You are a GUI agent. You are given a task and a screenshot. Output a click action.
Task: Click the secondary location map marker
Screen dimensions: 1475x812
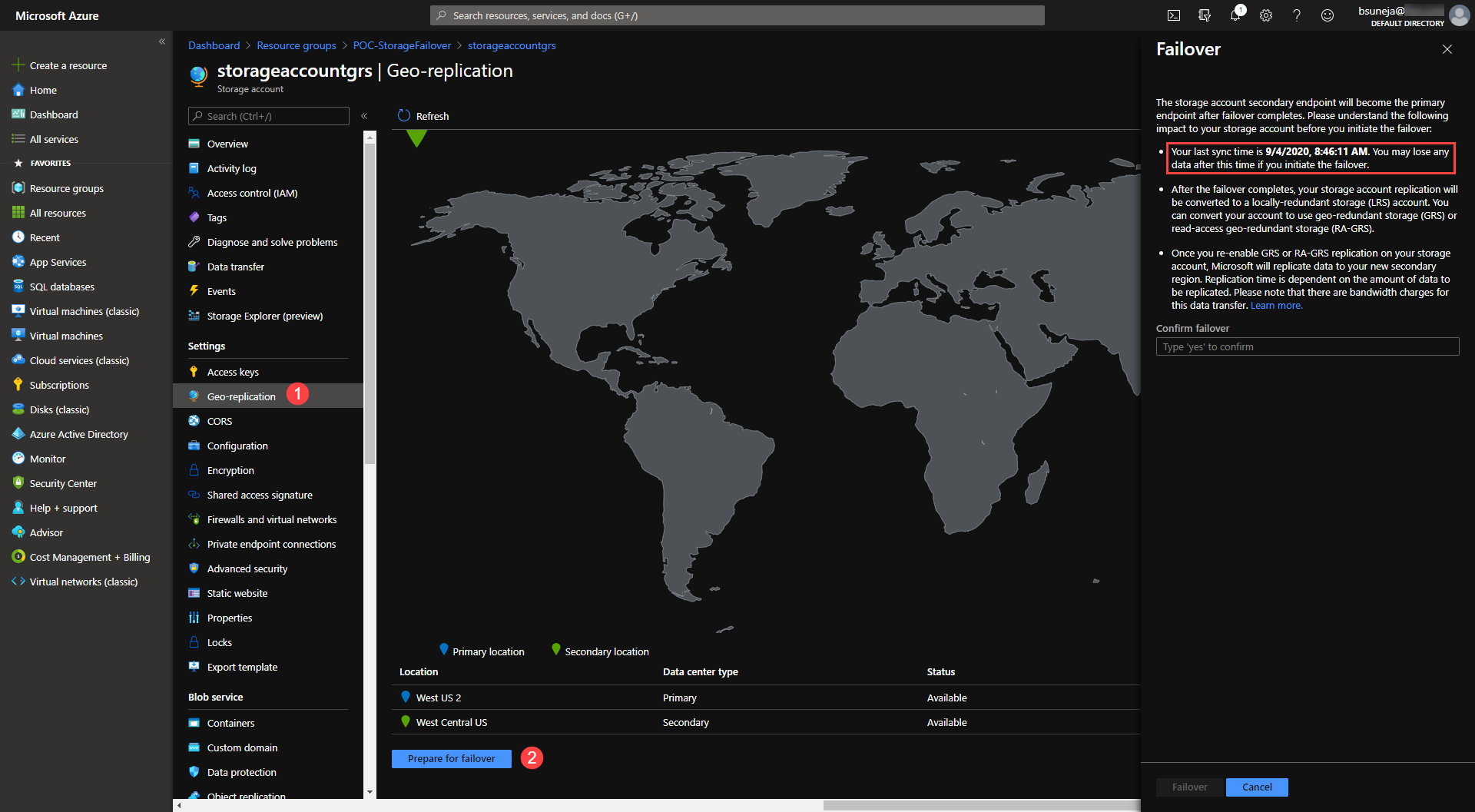click(x=416, y=138)
